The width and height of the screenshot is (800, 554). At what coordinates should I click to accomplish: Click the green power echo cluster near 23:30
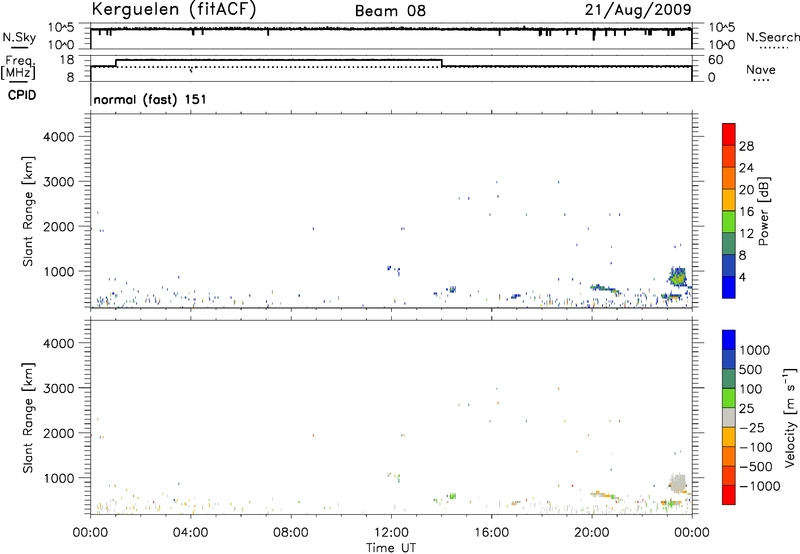coord(678,278)
